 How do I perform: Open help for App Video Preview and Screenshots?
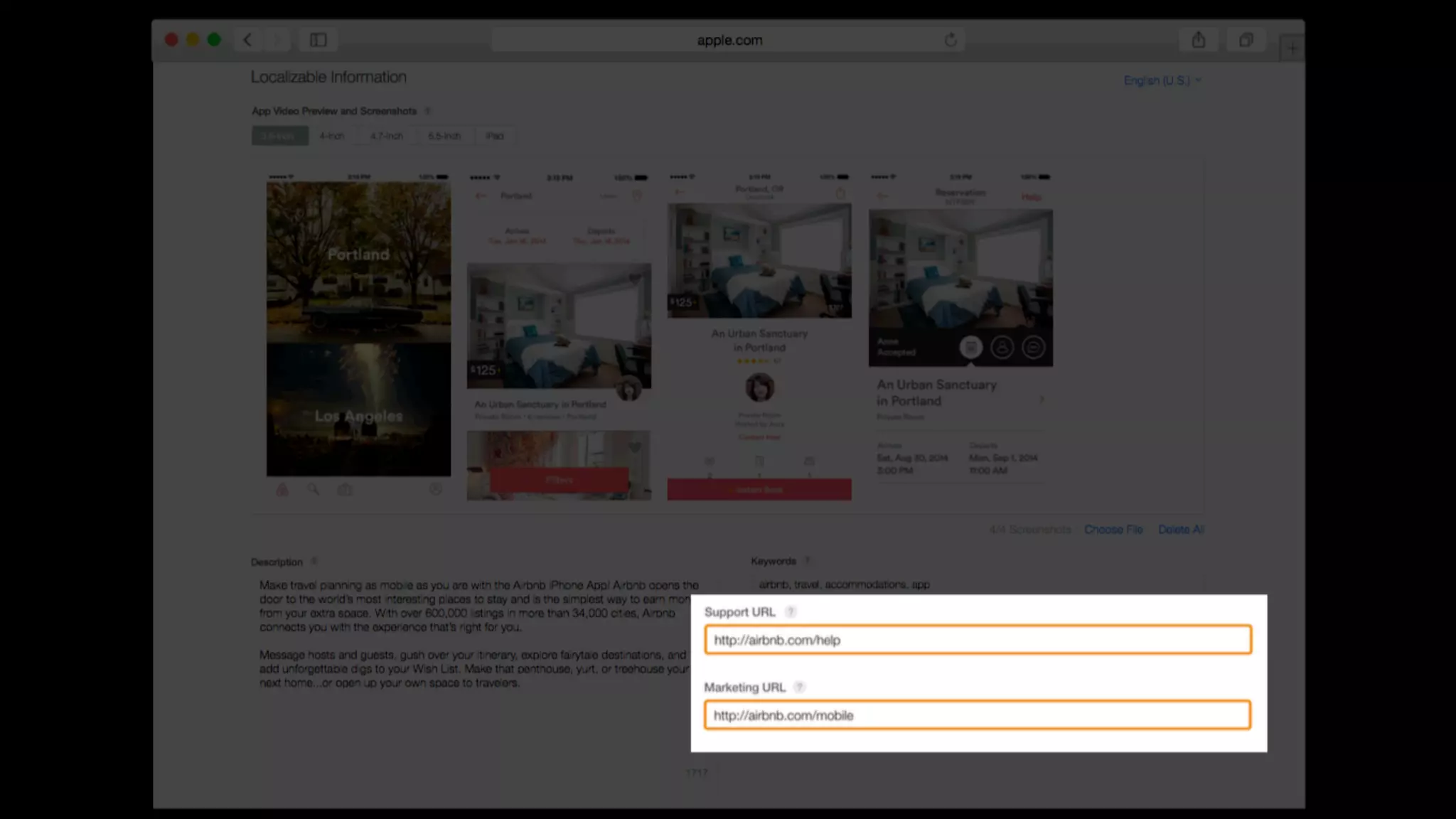(427, 111)
